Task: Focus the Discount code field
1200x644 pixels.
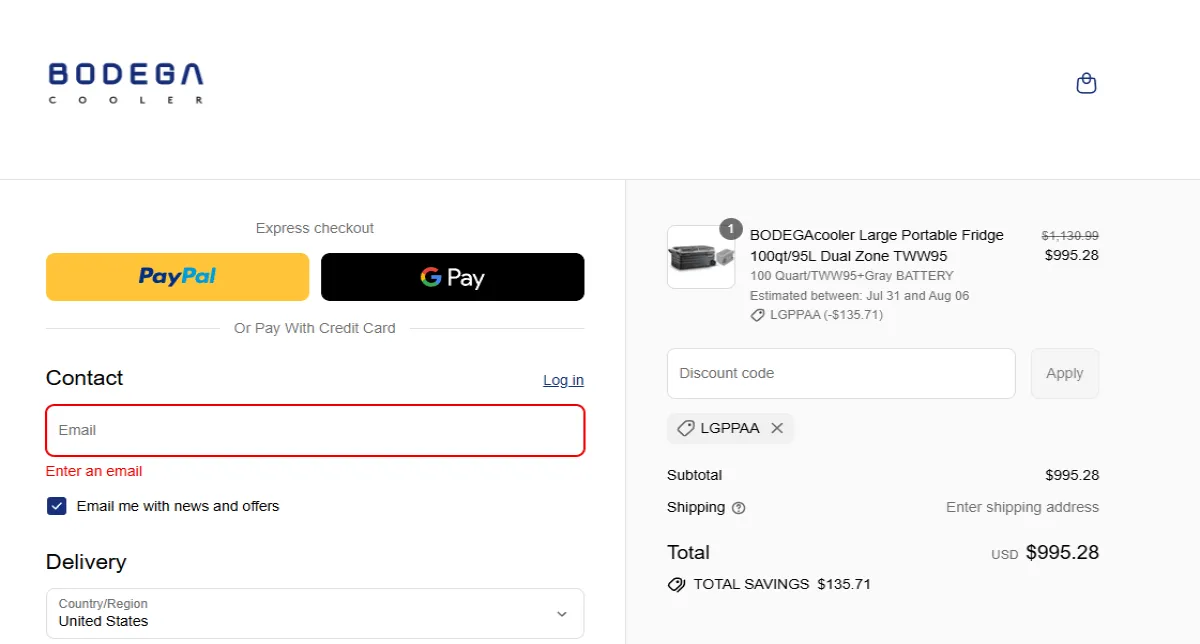Action: [841, 373]
